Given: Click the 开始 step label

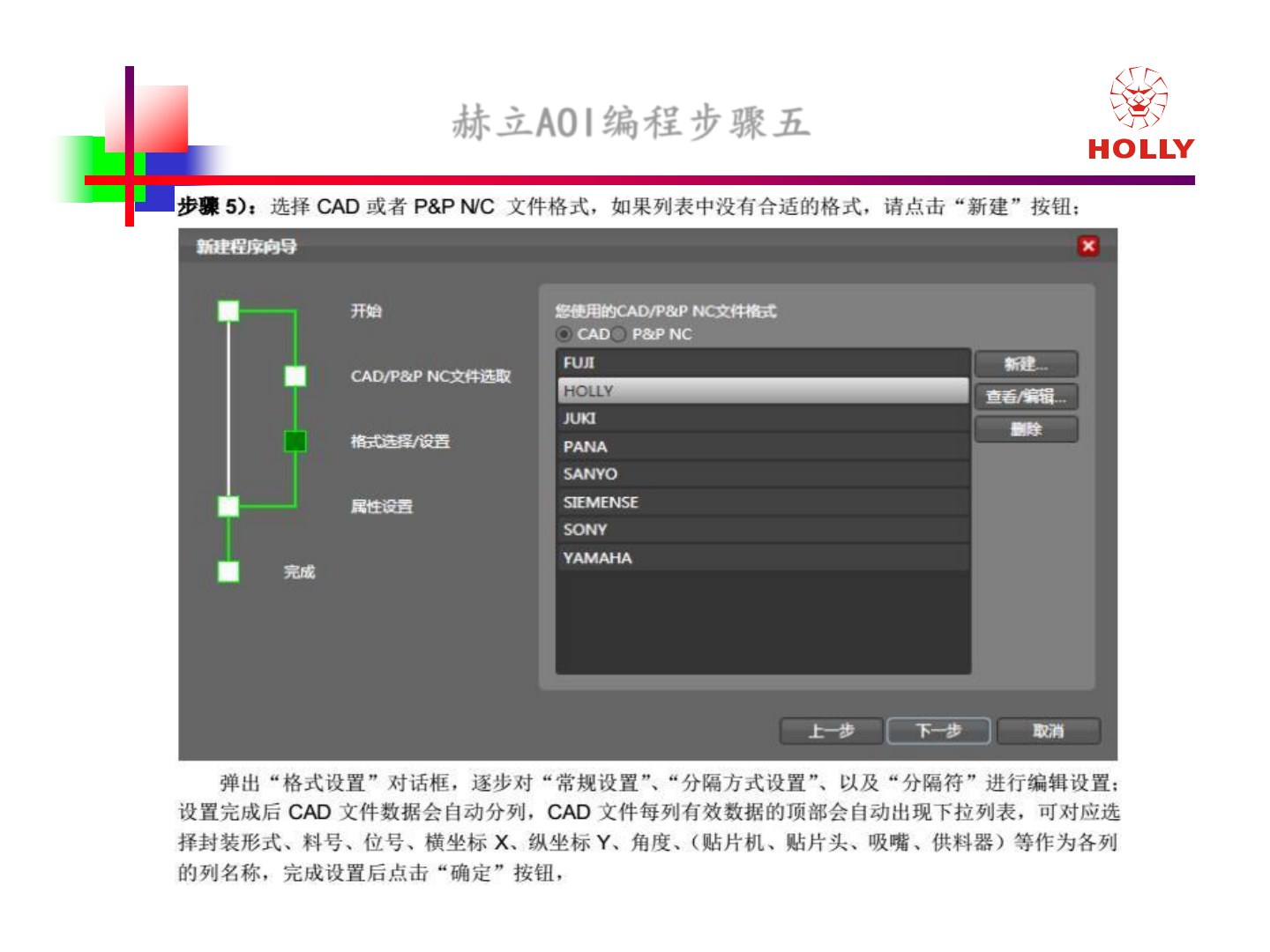Looking at the screenshot, I should tap(366, 311).
